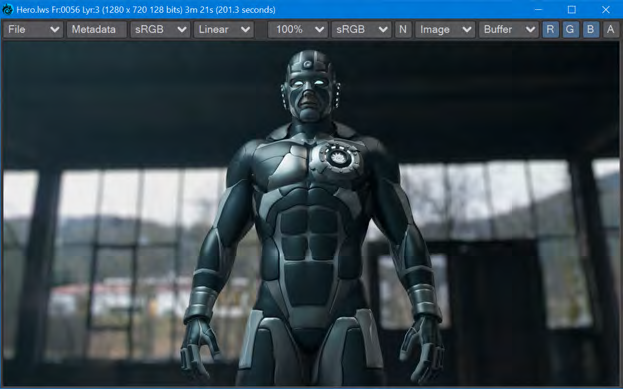623x389 pixels.
Task: Expand the Buffer dropdown
Action: (x=509, y=29)
